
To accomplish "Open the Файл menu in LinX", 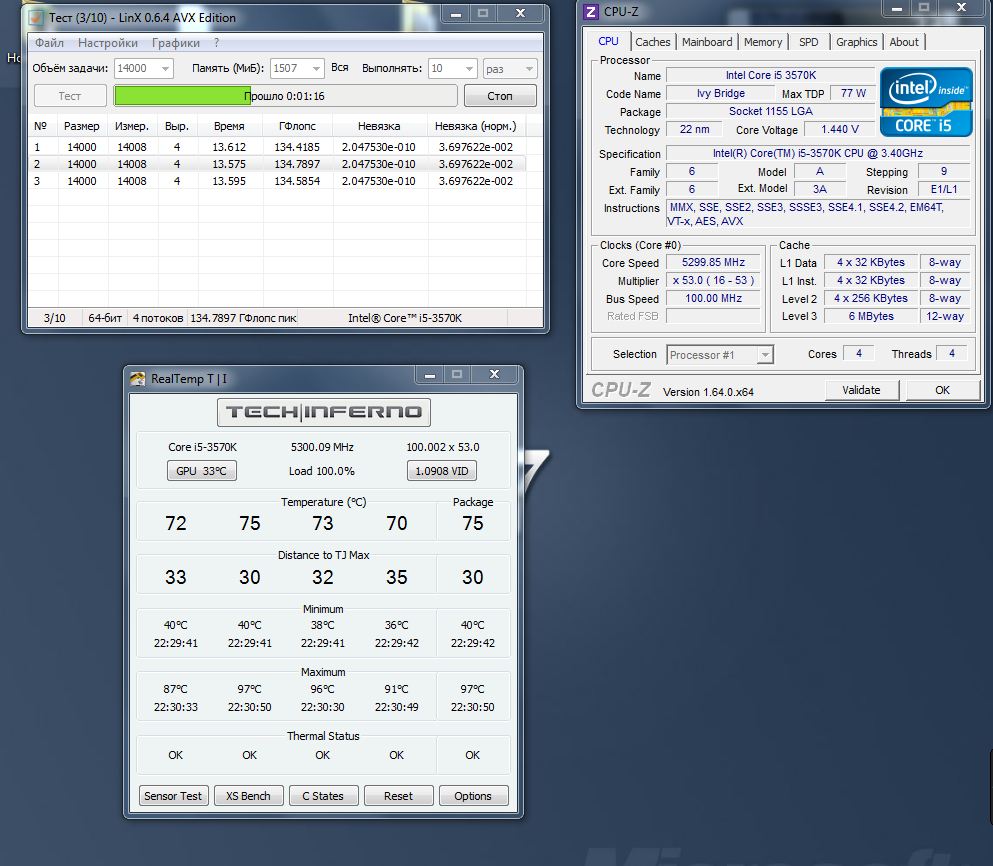I will pyautogui.click(x=49, y=43).
